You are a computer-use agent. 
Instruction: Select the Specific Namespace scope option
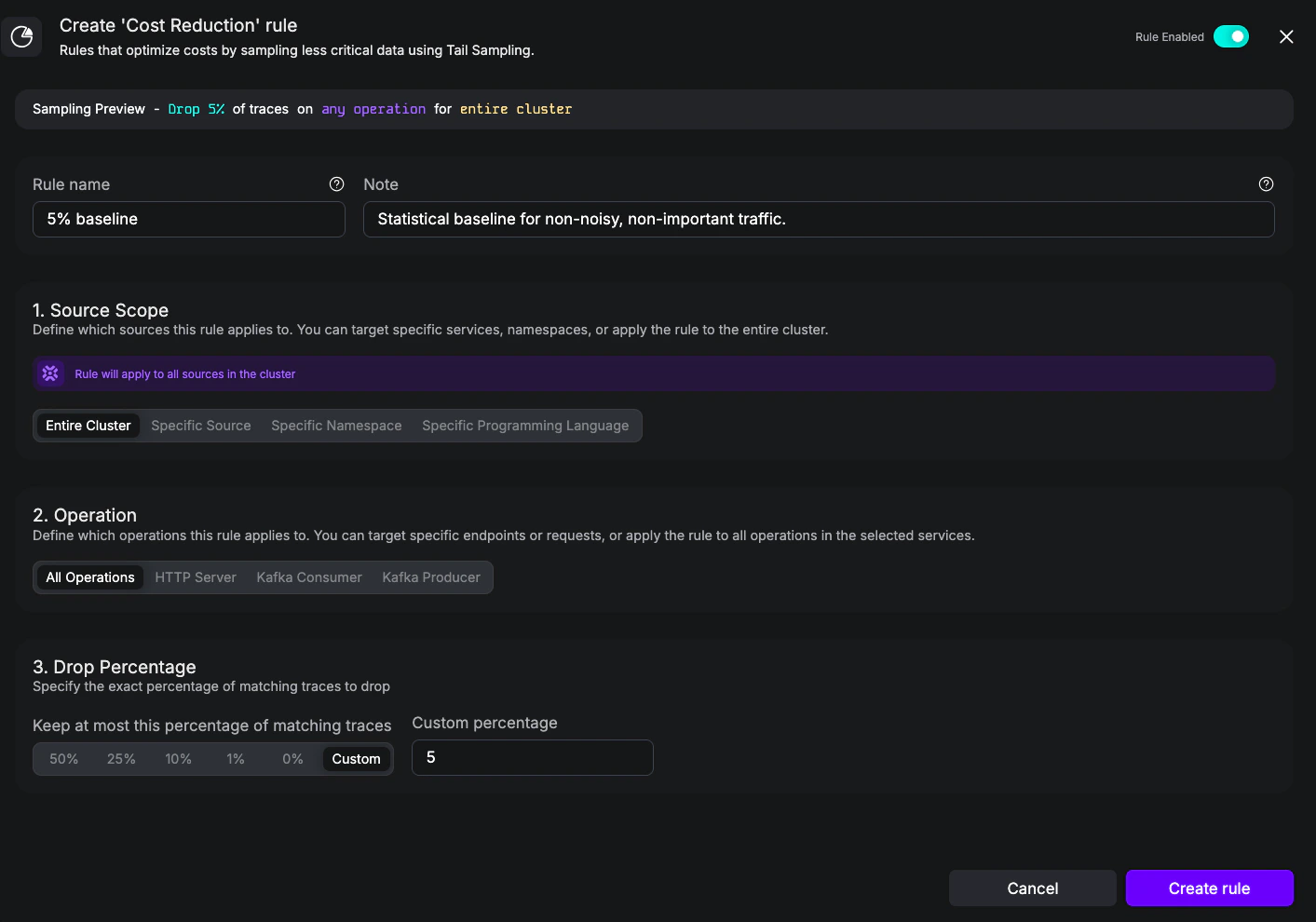coord(336,426)
